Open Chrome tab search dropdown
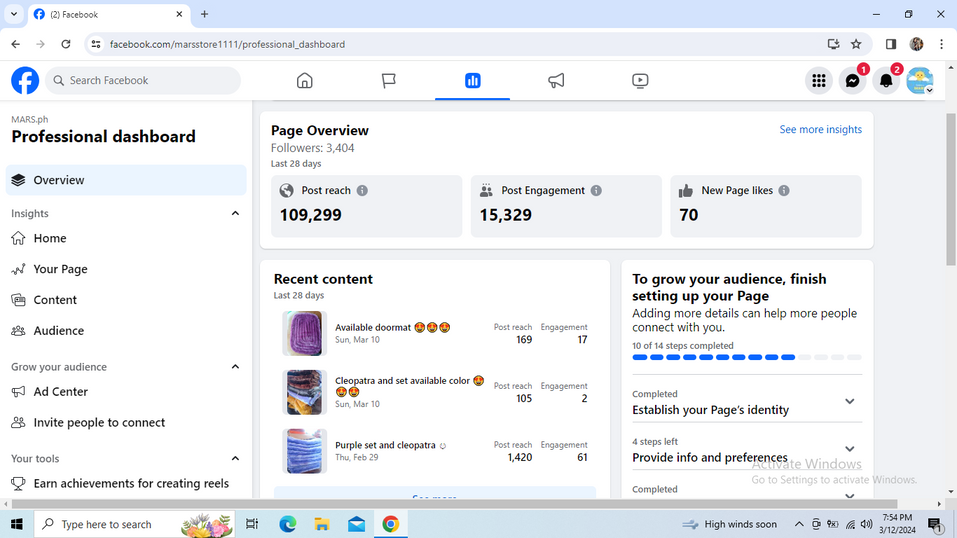Viewport: 957px width, 538px height. point(13,13)
